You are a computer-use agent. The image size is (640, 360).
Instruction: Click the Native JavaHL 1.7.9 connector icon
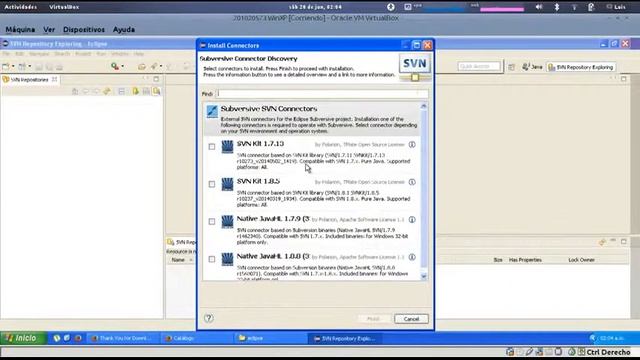tap(227, 222)
